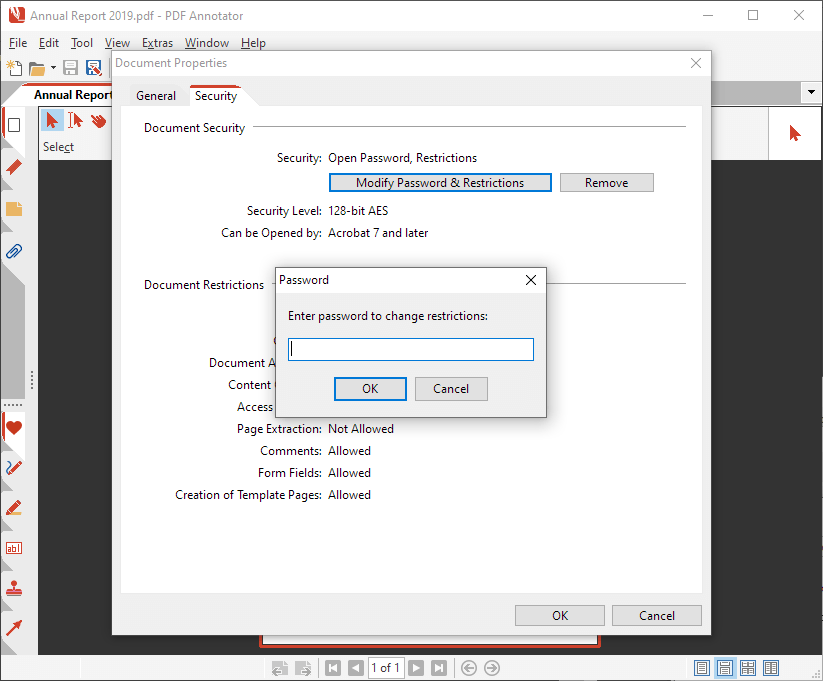
Task: Select the sticky note tool
Action: coord(13,208)
